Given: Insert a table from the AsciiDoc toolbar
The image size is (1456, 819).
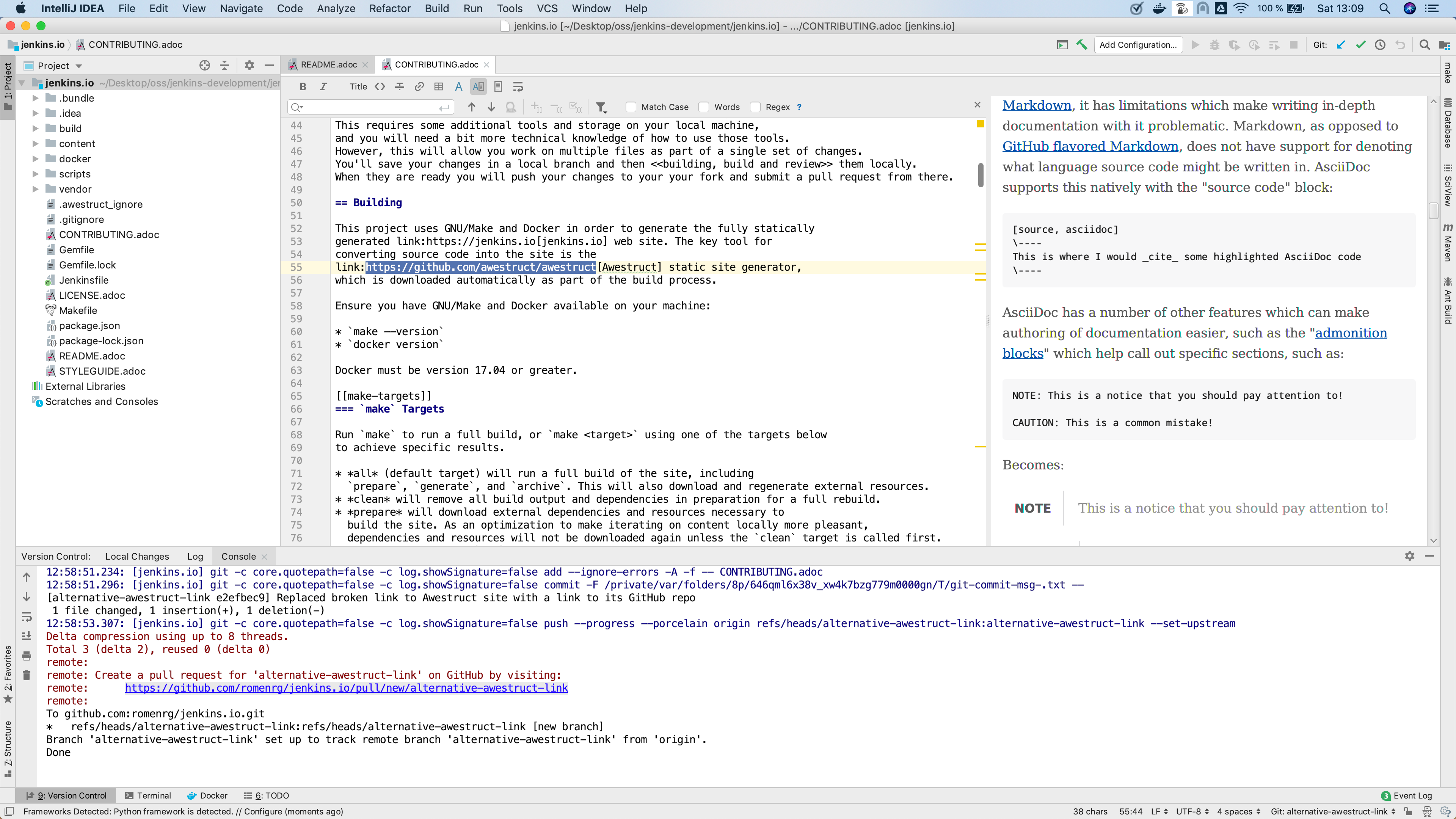Looking at the screenshot, I should point(439,86).
